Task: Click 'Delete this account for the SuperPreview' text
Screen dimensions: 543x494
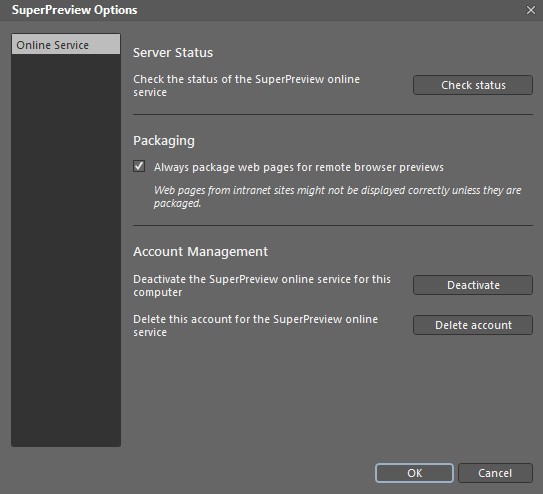Action: 256,325
